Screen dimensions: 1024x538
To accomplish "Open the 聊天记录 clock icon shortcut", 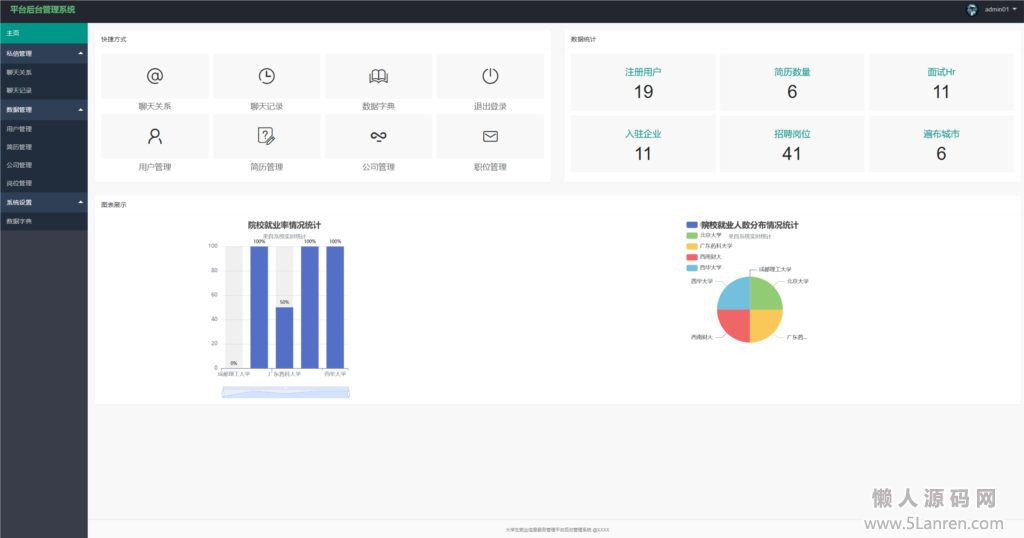I will 267,76.
